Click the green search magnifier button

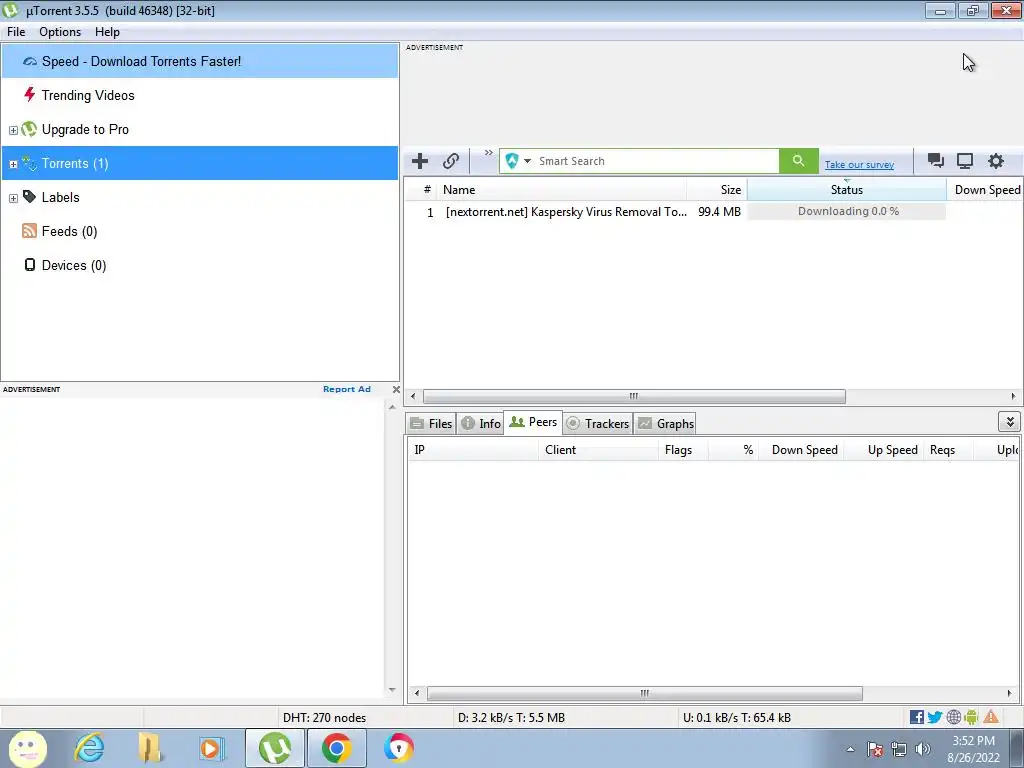click(x=798, y=161)
